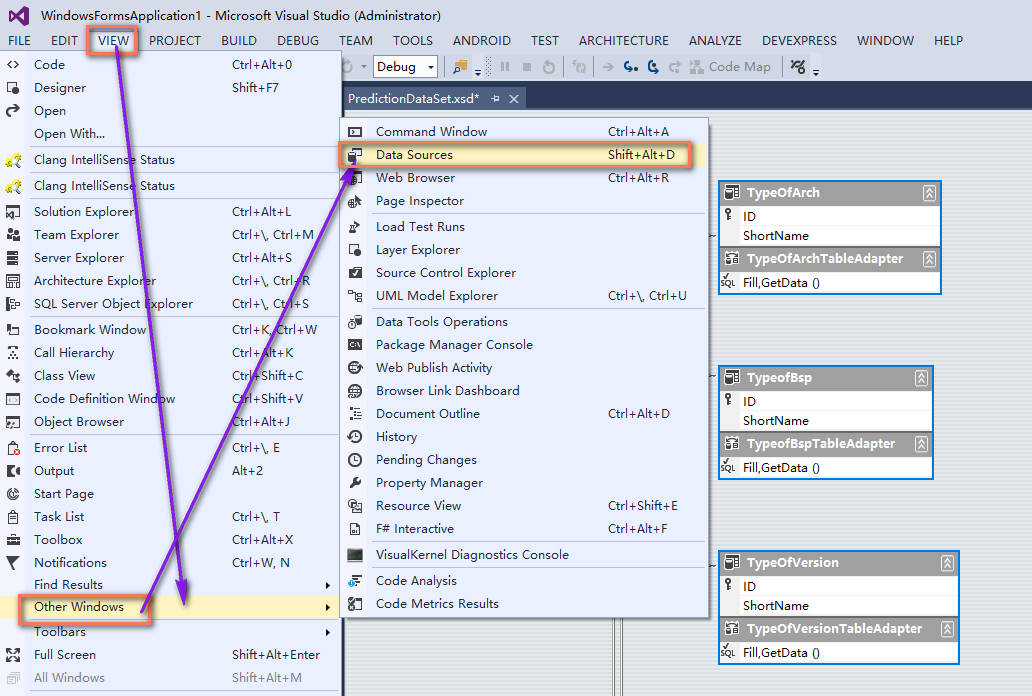Collapse the TypeOfVersionTableAdapter section
The width and height of the screenshot is (1032, 696).
[x=947, y=629]
